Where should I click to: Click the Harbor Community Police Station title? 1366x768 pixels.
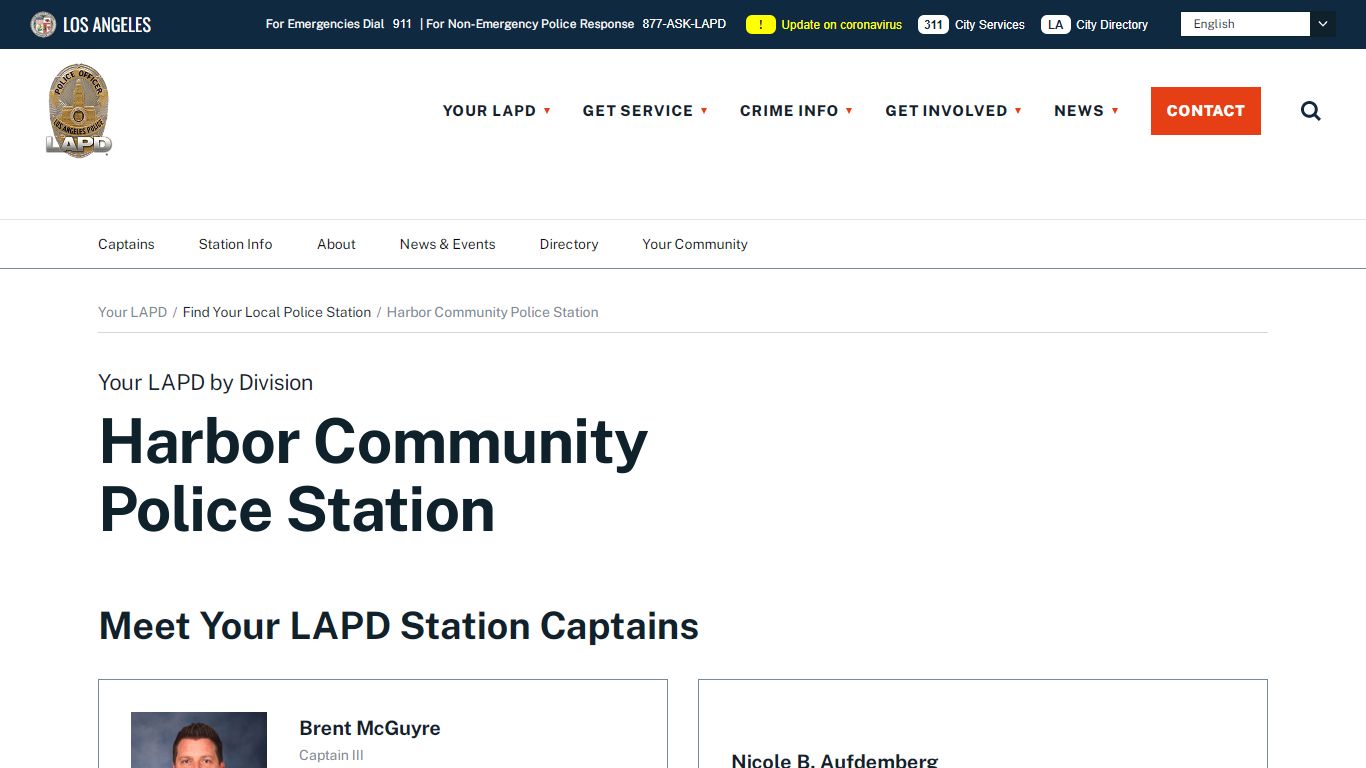(373, 475)
